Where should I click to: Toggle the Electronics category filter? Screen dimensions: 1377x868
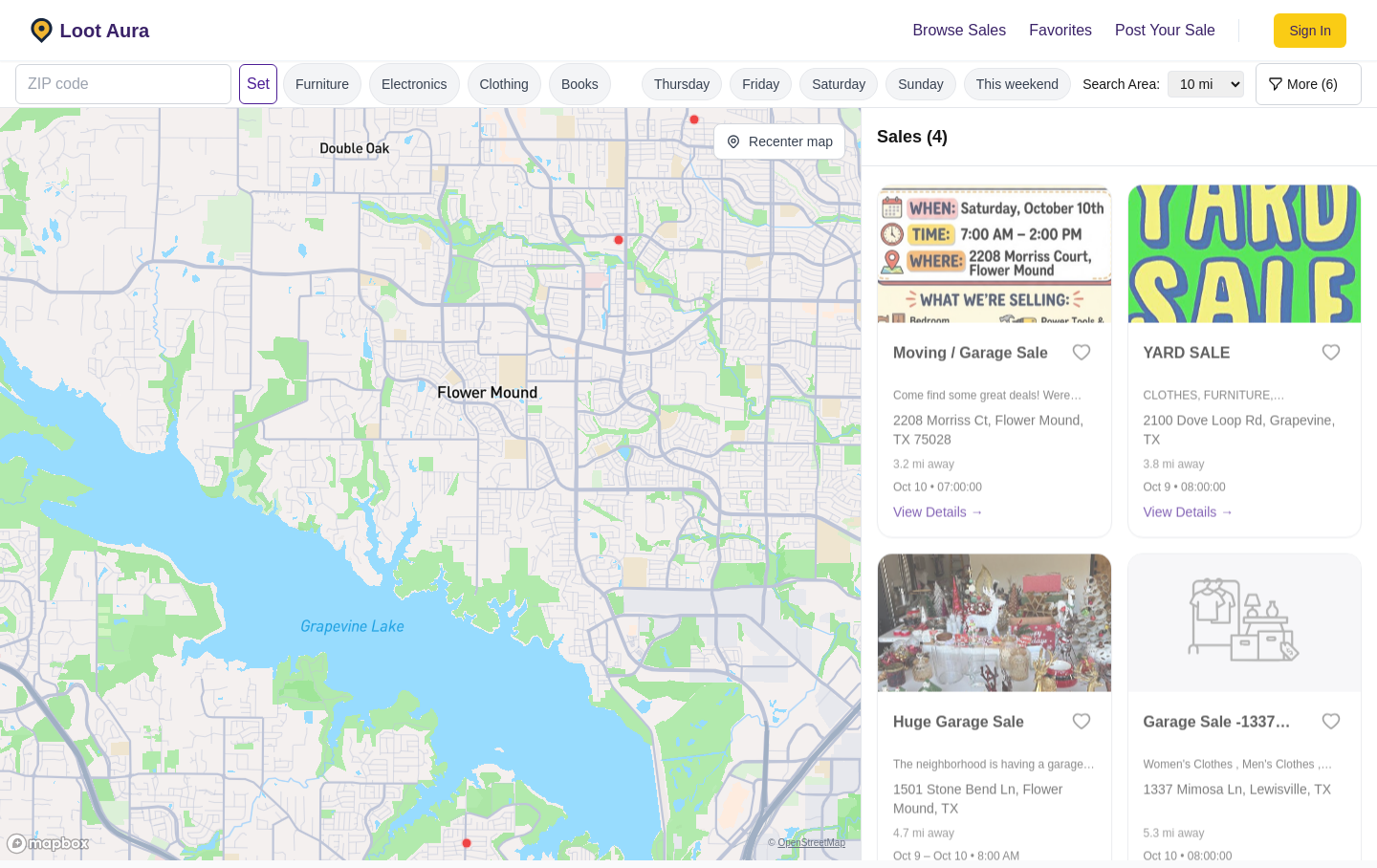tap(414, 84)
